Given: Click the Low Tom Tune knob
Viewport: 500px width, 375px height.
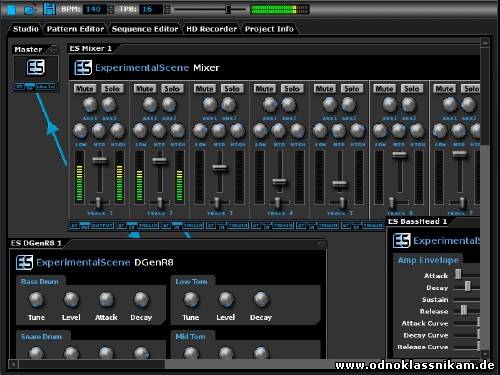Looking at the screenshot, I should (x=191, y=299).
